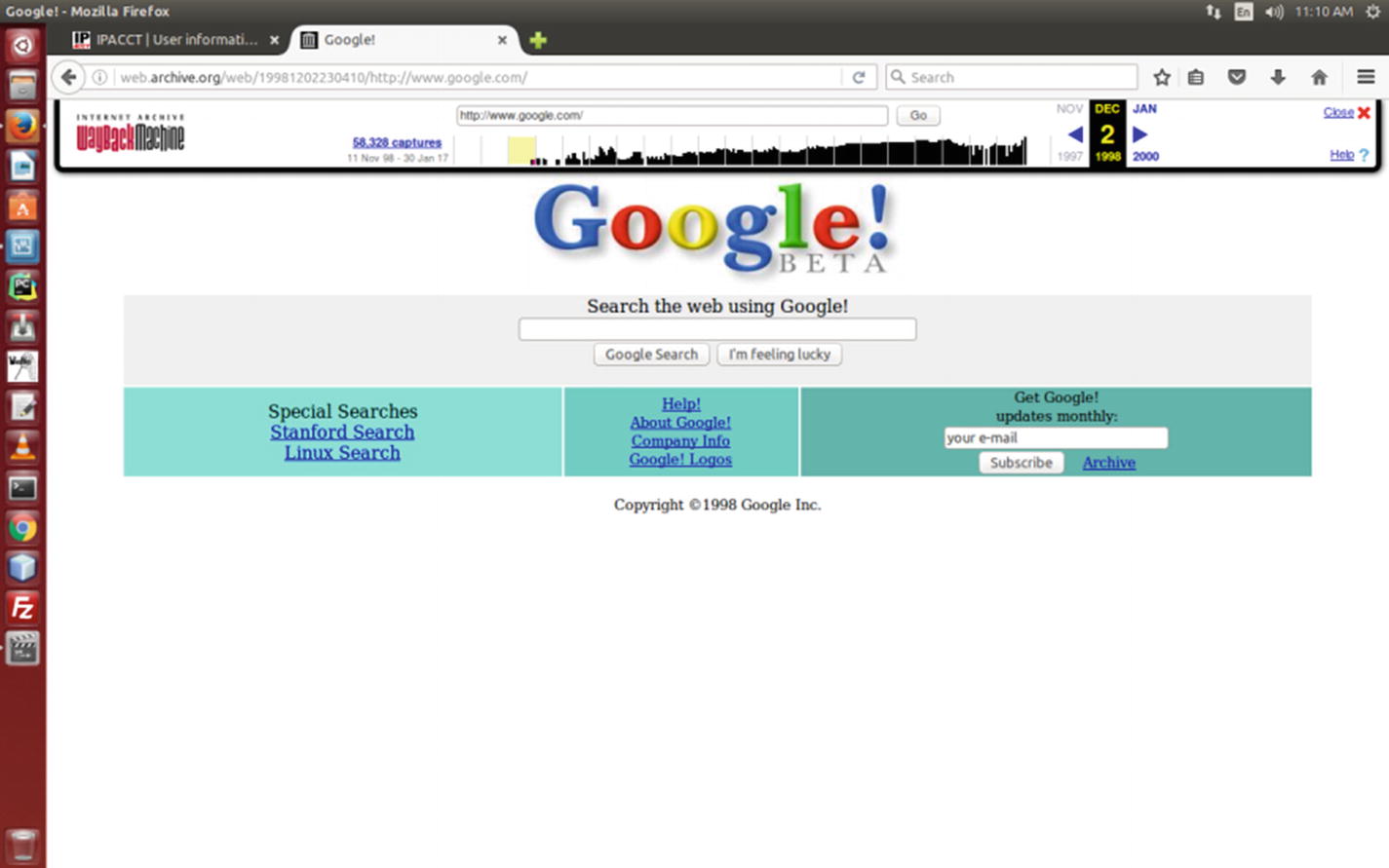The width and height of the screenshot is (1389, 868).
Task: Open the video clapperboard app in dock
Action: point(22,648)
